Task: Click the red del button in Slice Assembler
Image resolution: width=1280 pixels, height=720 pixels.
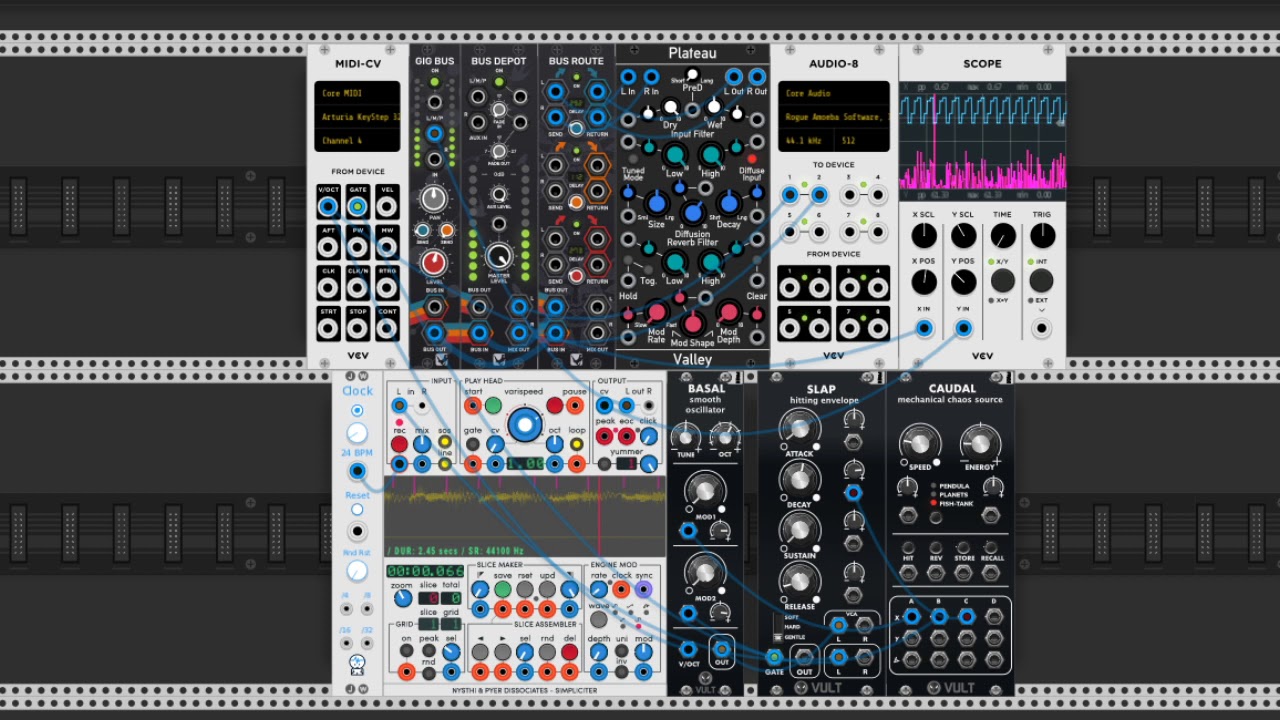Action: (x=569, y=652)
